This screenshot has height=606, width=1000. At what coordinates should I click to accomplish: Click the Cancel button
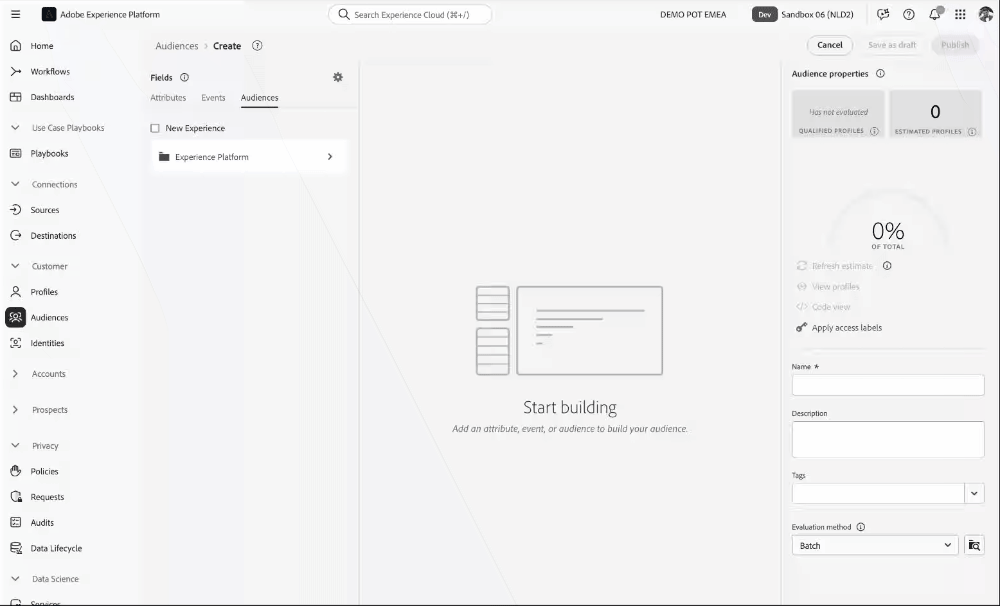coord(830,45)
